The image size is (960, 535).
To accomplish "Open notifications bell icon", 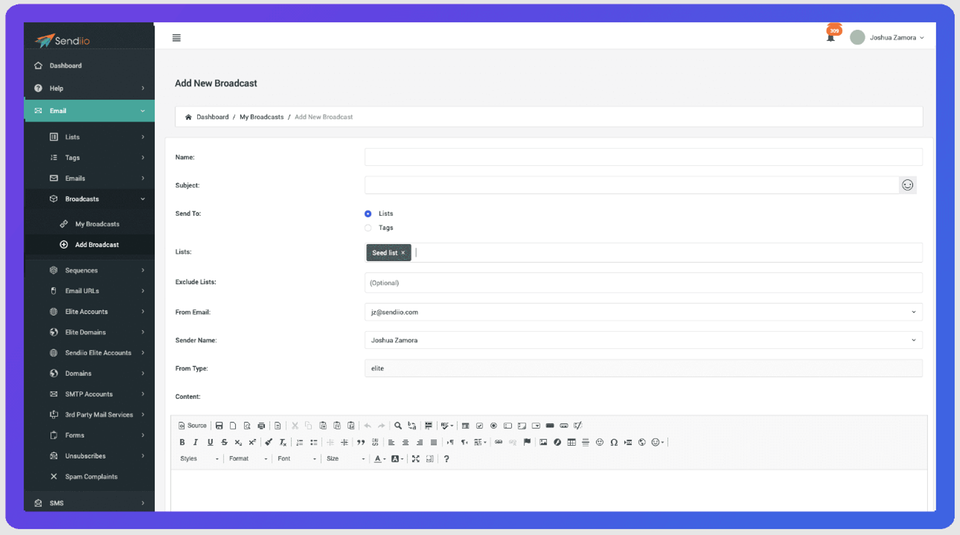I will pos(831,36).
